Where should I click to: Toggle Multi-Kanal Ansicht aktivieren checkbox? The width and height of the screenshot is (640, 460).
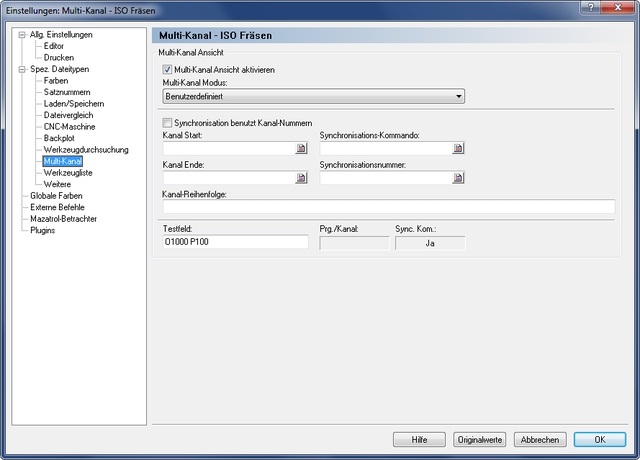(167, 70)
